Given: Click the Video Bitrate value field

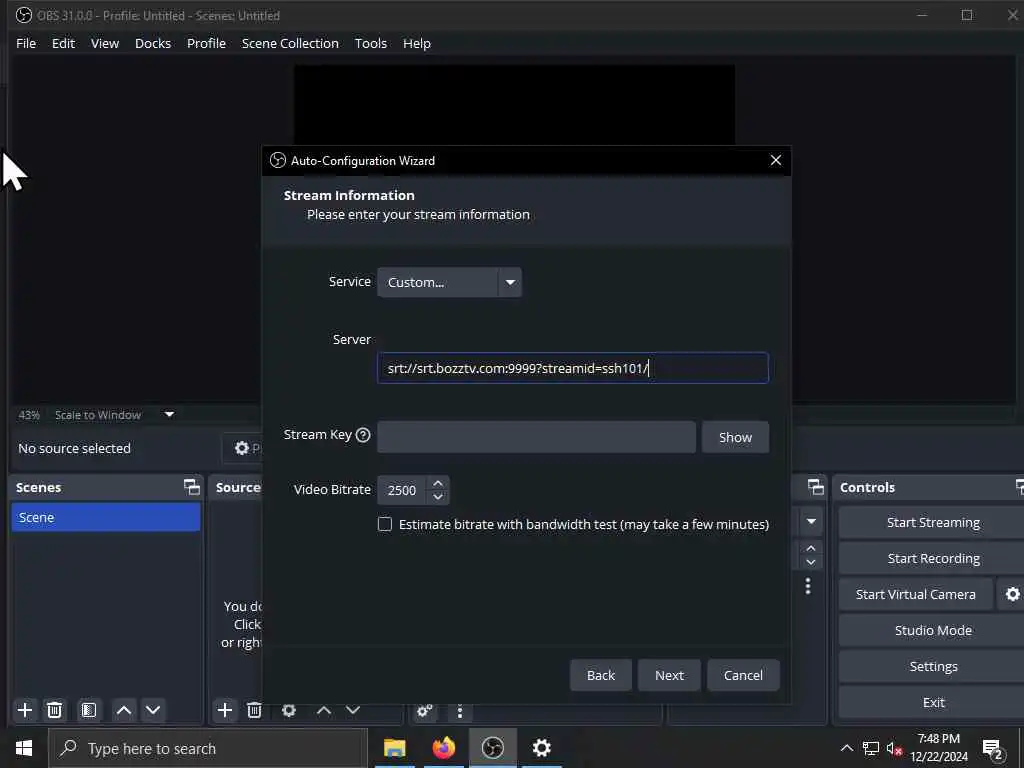Looking at the screenshot, I should pos(402,490).
